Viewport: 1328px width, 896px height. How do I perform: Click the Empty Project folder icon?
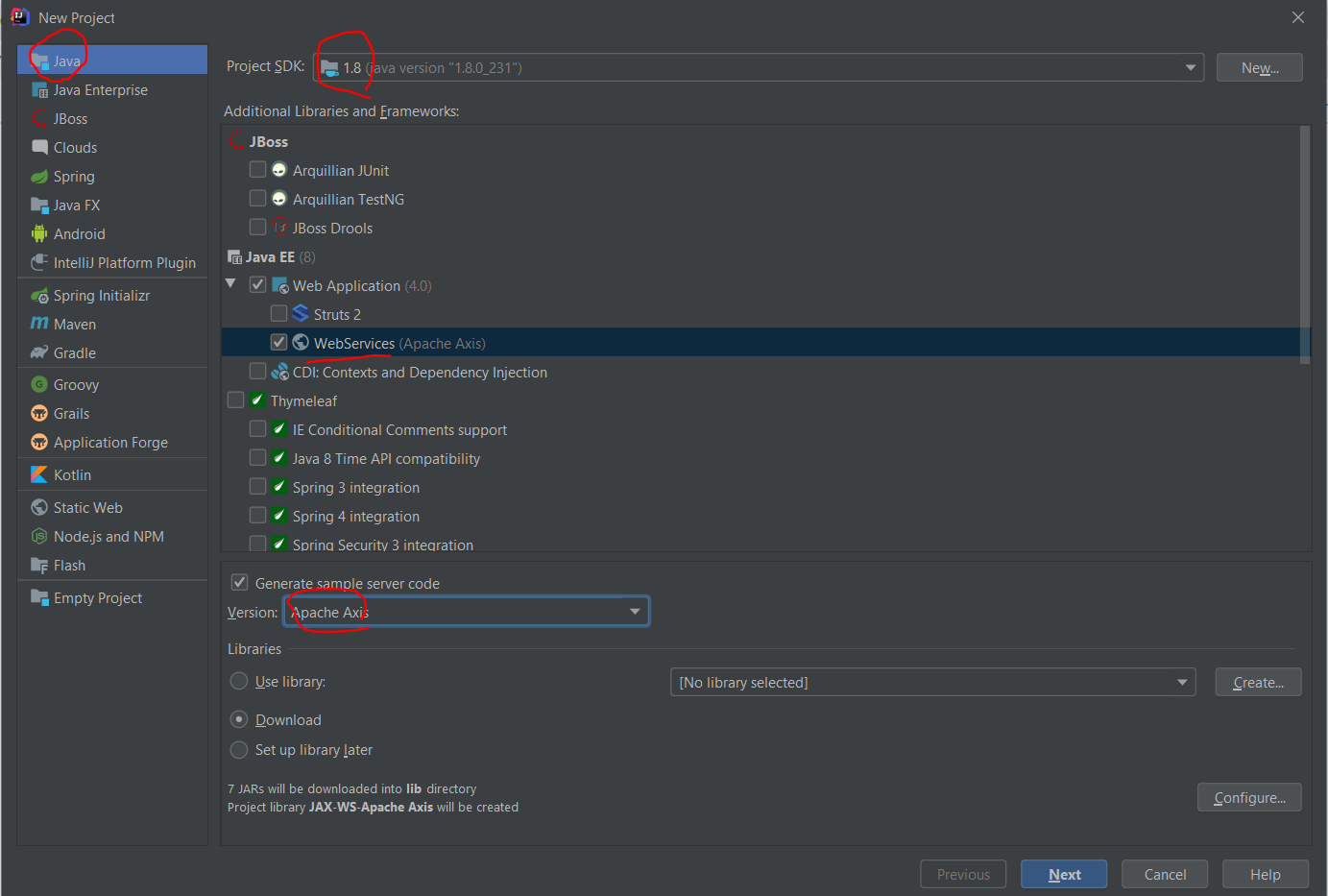[x=39, y=598]
